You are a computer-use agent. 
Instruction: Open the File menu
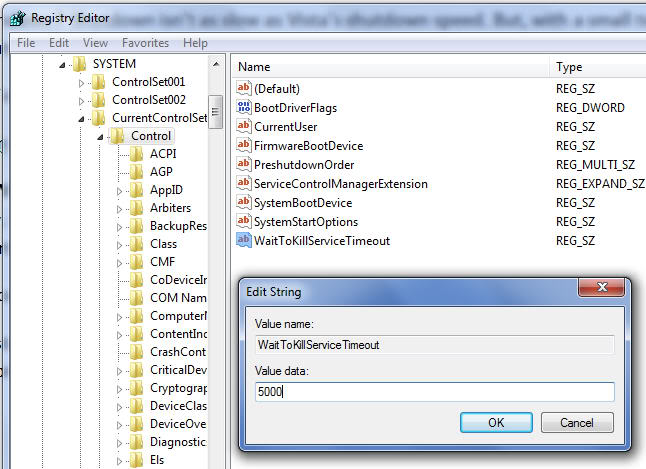(26, 43)
